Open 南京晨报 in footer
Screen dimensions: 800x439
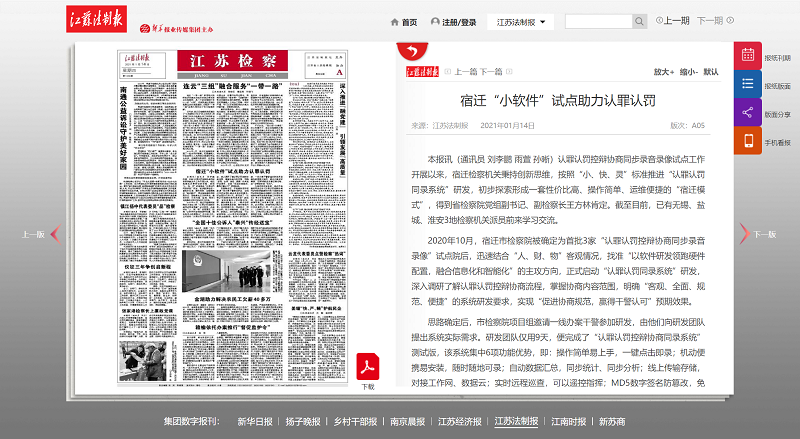pyautogui.click(x=408, y=422)
